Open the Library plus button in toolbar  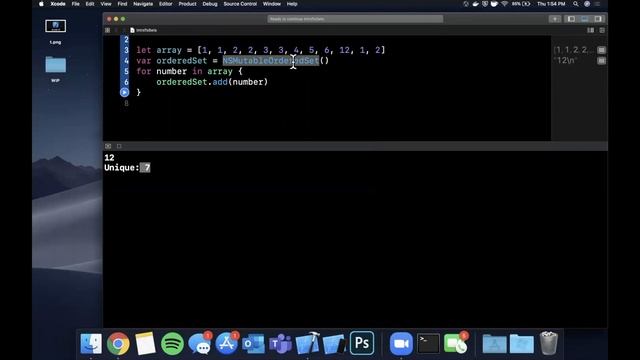(555, 19)
